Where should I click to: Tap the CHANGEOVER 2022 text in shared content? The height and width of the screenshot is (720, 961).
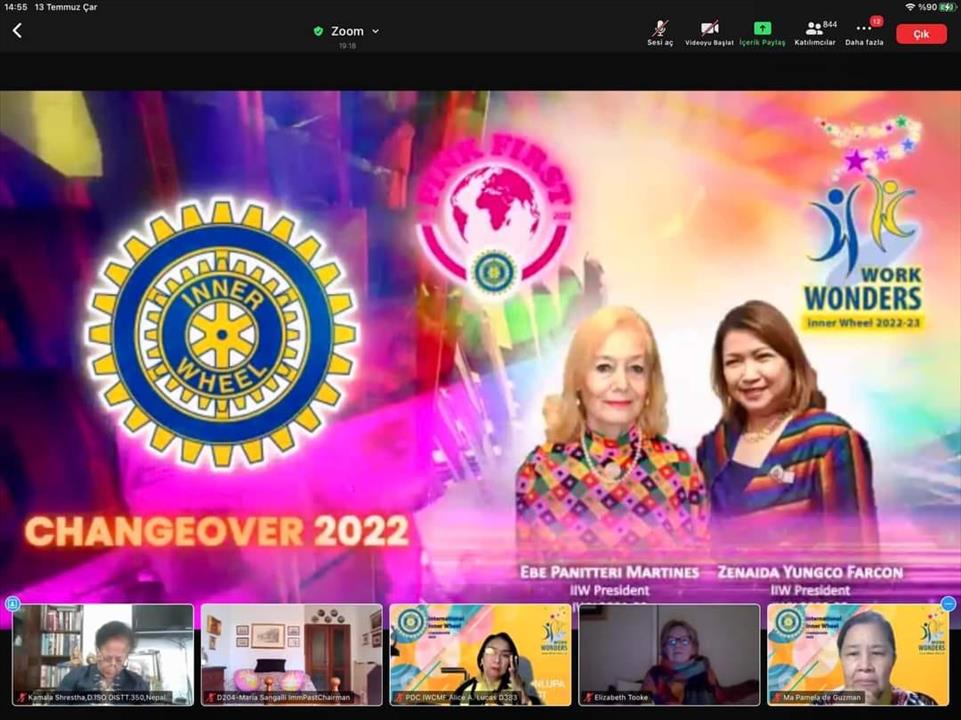click(216, 531)
